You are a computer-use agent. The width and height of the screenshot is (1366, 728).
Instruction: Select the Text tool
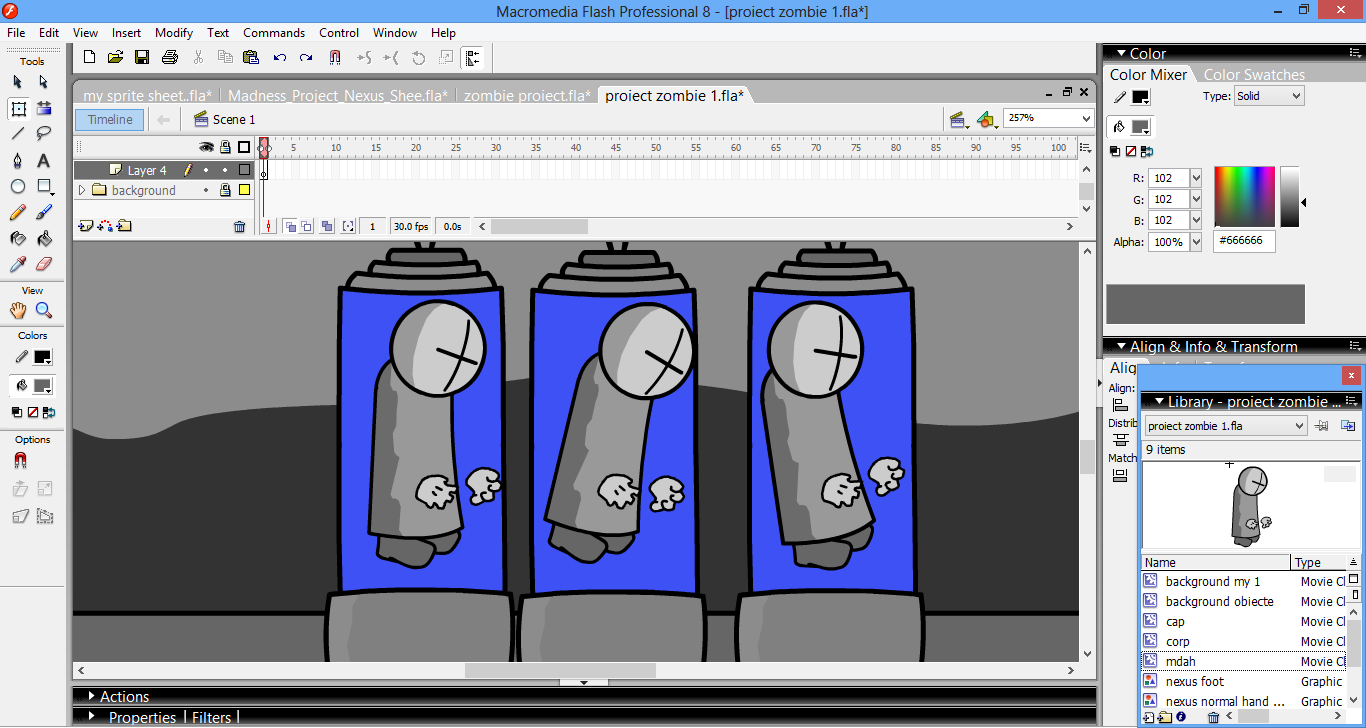point(44,160)
